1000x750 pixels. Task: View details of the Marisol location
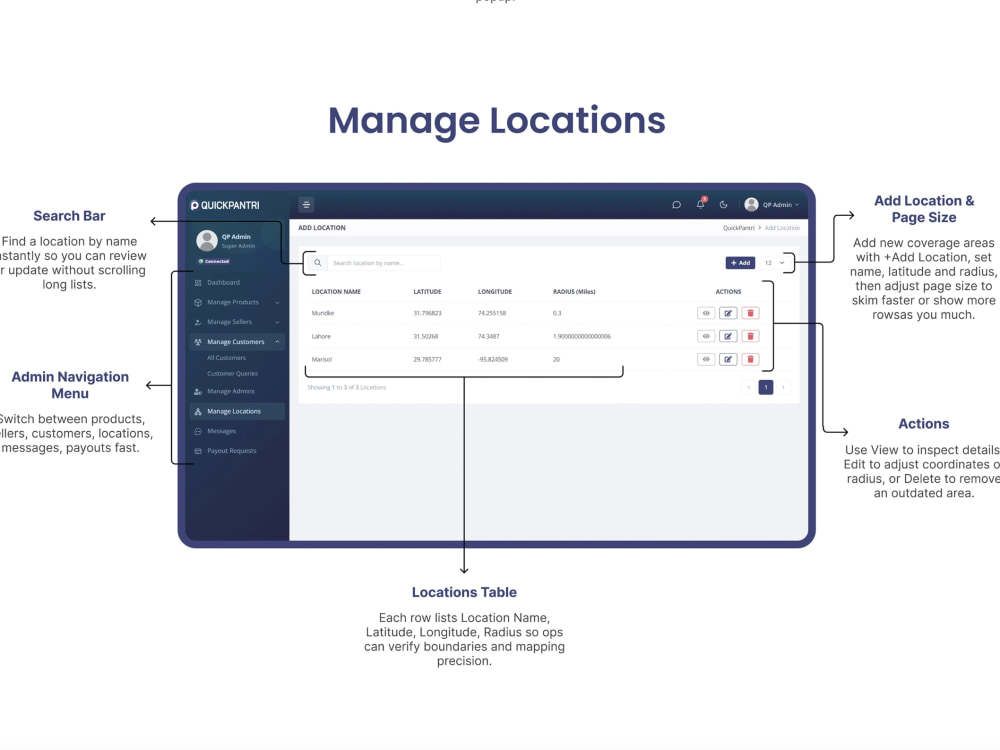tap(706, 359)
